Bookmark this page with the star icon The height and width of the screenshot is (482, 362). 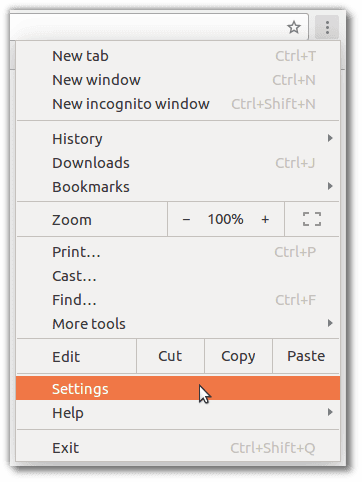point(294,27)
